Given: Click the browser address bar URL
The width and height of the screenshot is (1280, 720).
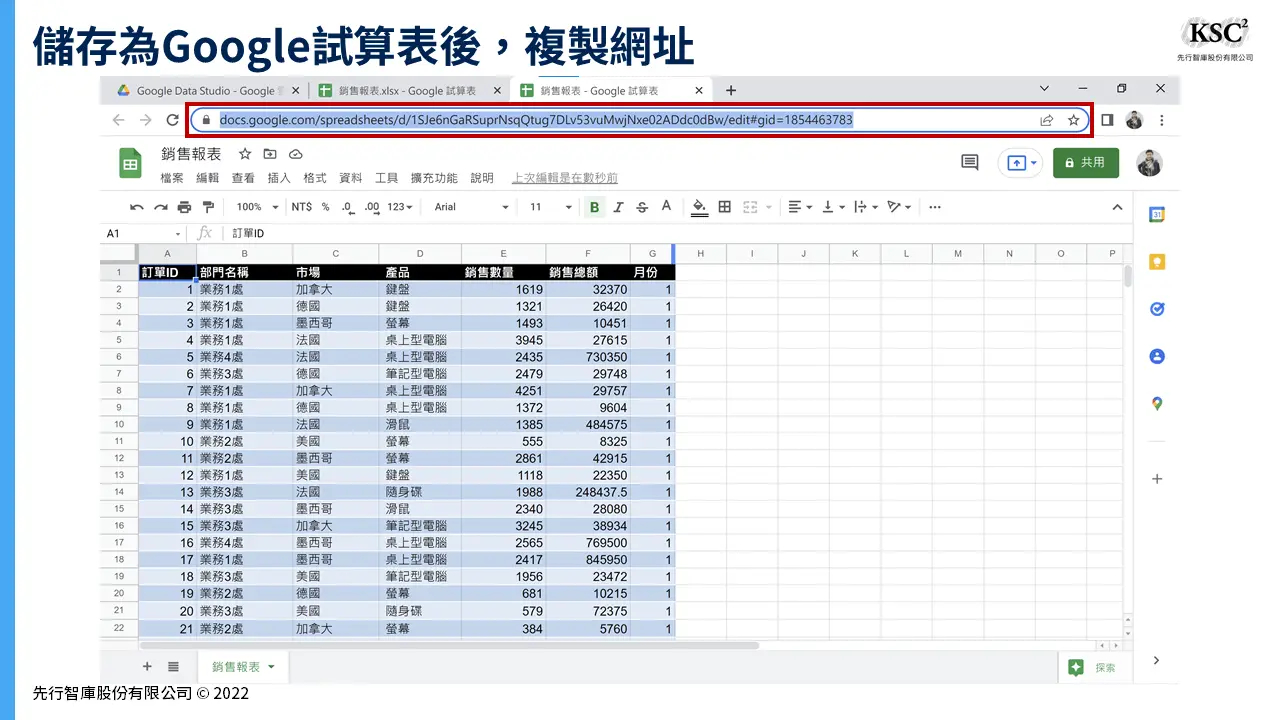Looking at the screenshot, I should [536, 120].
